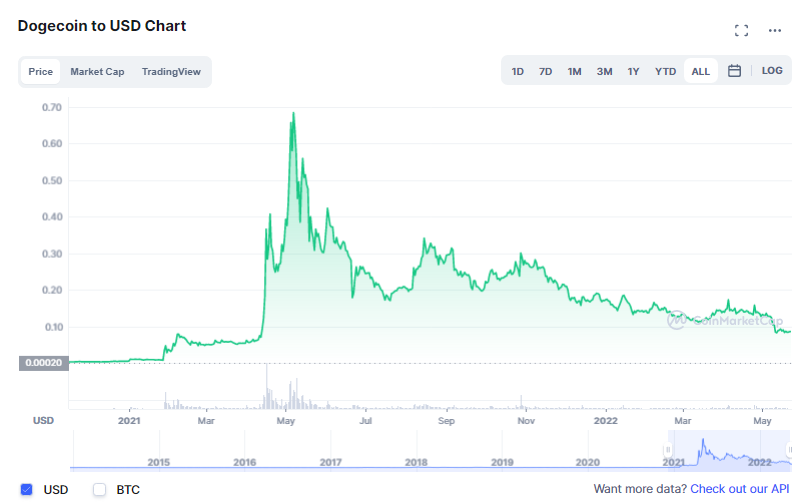Set chart range to 7D
This screenshot has height=503, width=804.
[x=546, y=71]
